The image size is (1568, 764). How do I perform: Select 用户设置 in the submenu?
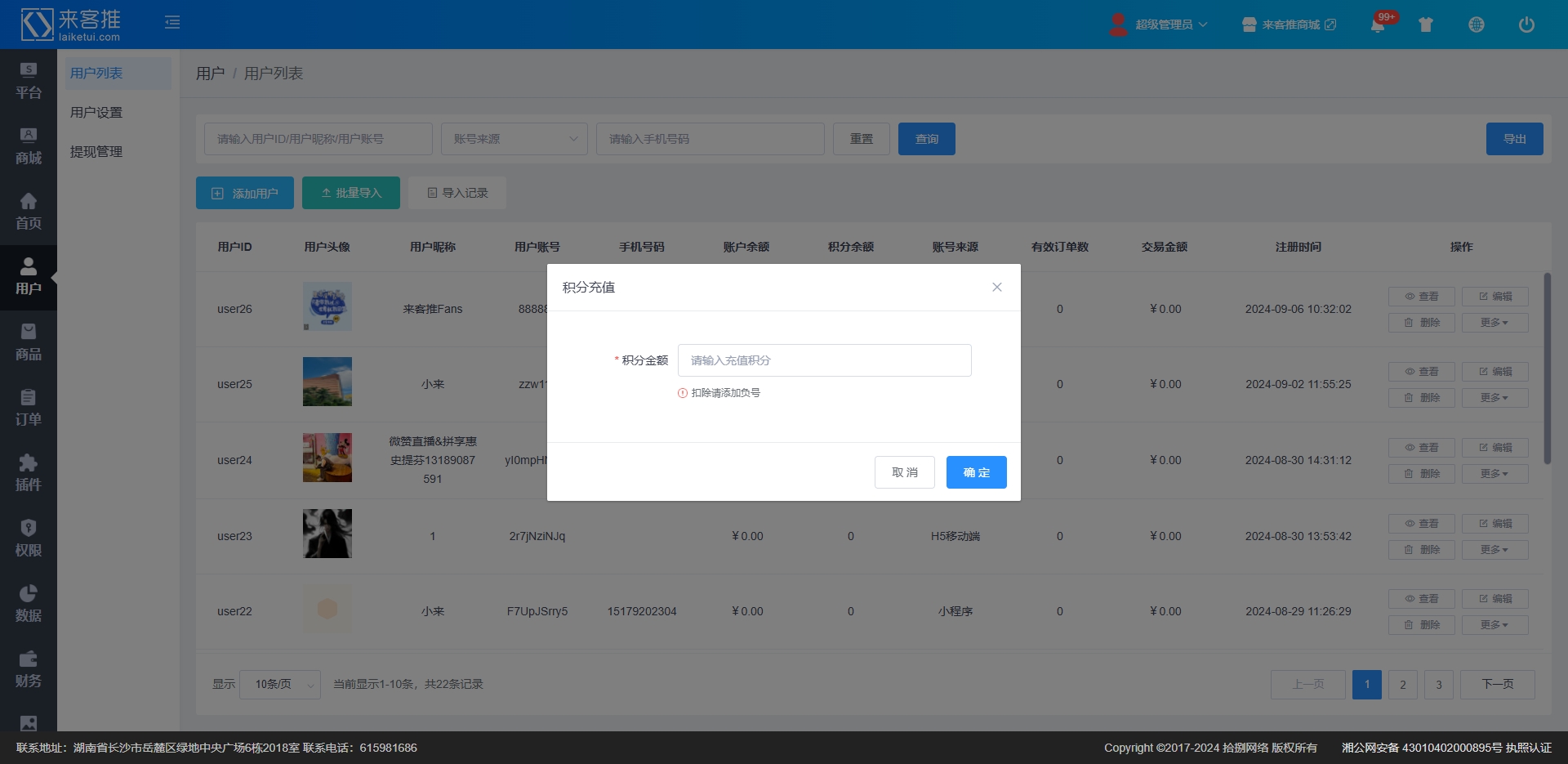coord(96,113)
